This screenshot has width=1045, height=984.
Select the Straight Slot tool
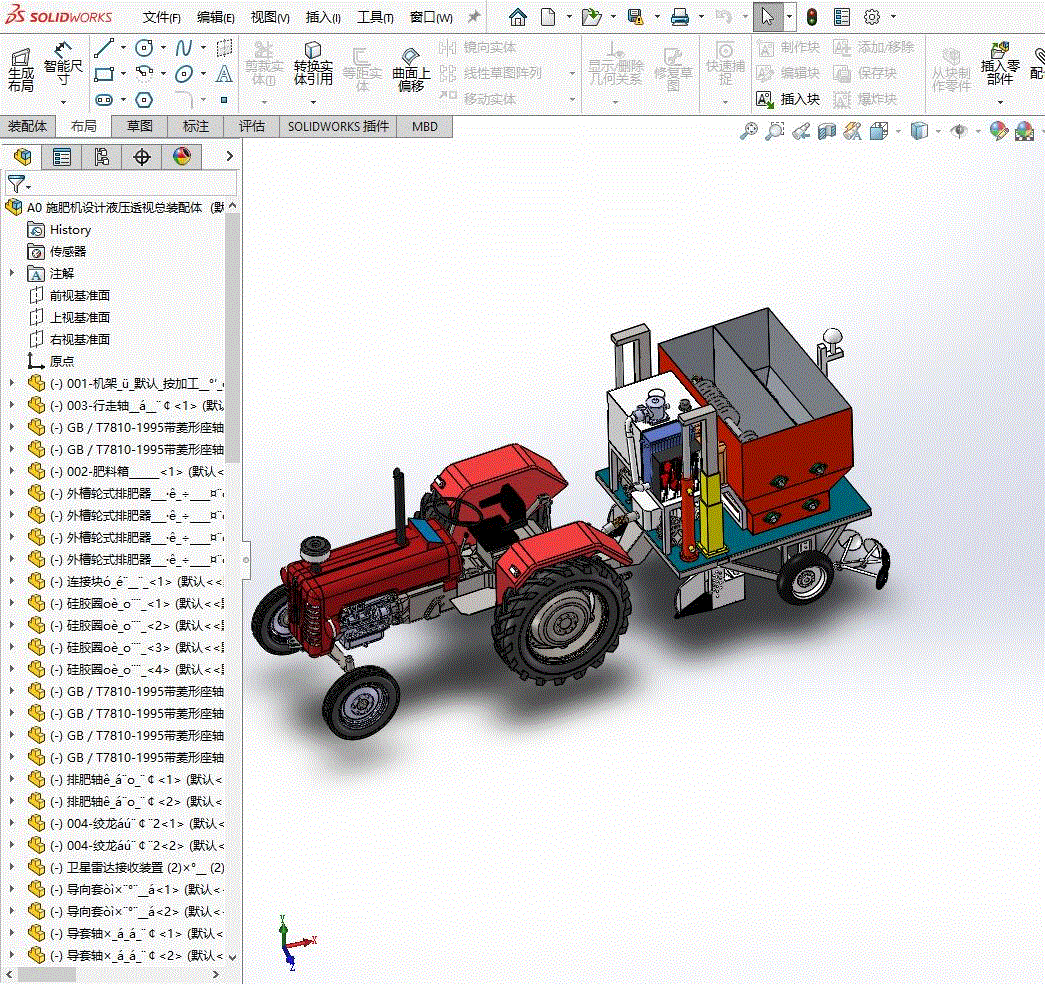click(104, 100)
